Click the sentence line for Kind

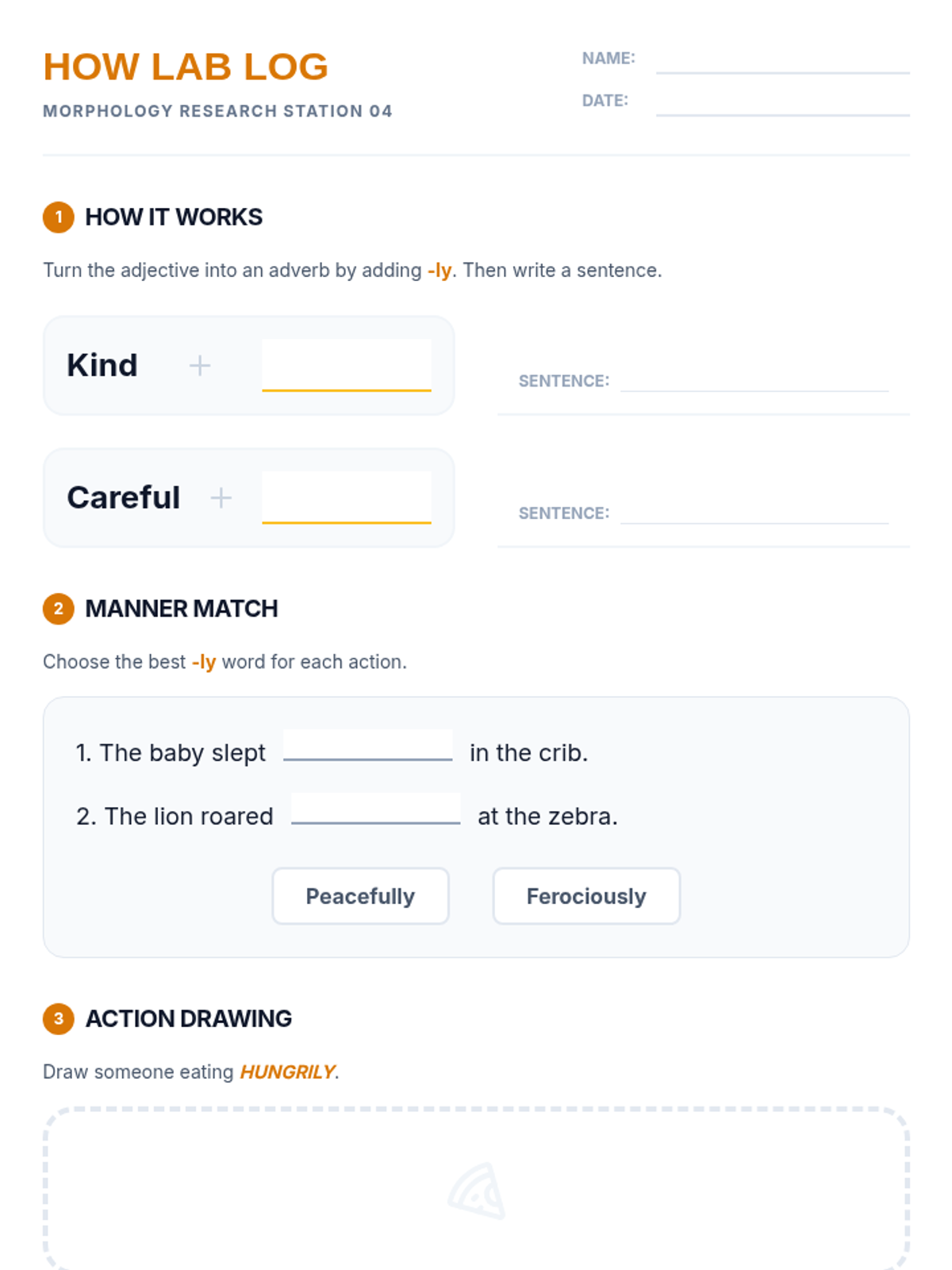754,381
